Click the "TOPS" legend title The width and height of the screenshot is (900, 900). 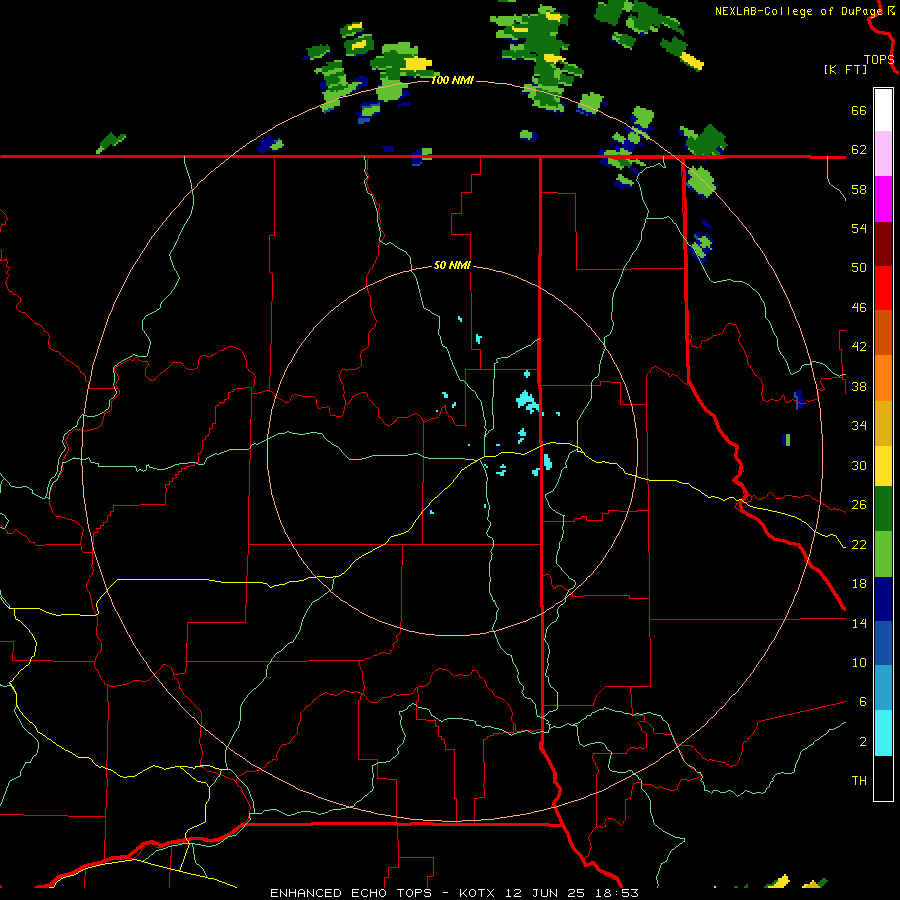coord(879,60)
